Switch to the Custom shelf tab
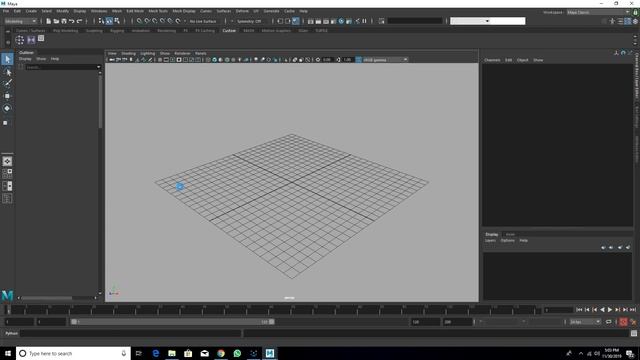The width and height of the screenshot is (640, 360). tap(229, 30)
